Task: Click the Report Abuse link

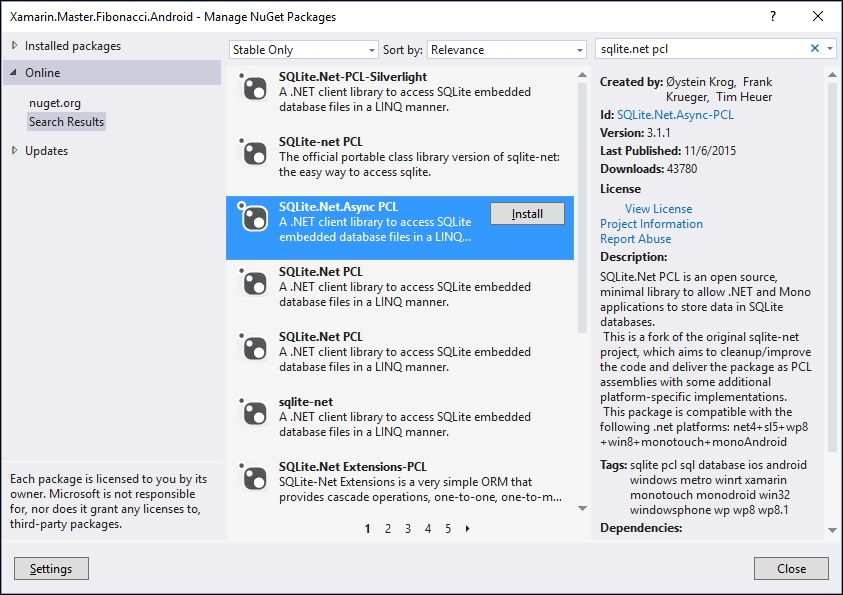Action: (x=635, y=239)
